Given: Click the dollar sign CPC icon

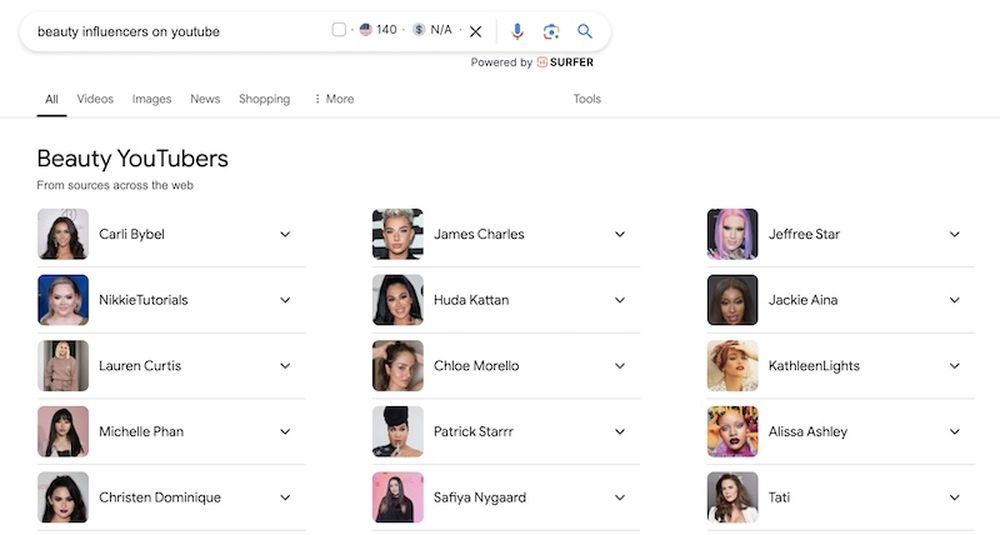Looking at the screenshot, I should click(x=418, y=29).
